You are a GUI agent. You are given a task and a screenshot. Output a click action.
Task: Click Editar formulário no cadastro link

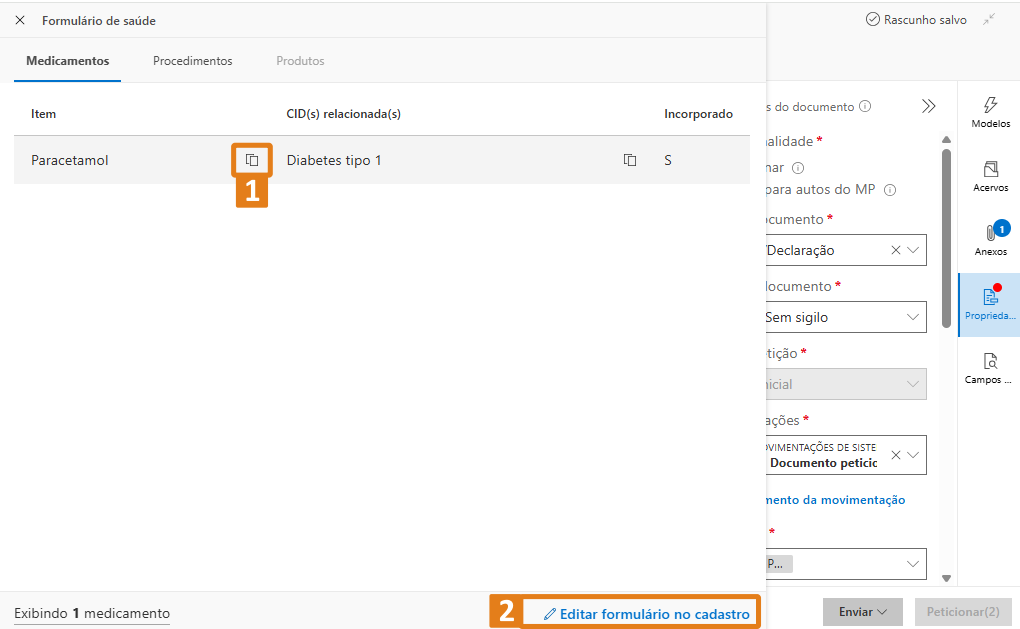[x=647, y=613]
